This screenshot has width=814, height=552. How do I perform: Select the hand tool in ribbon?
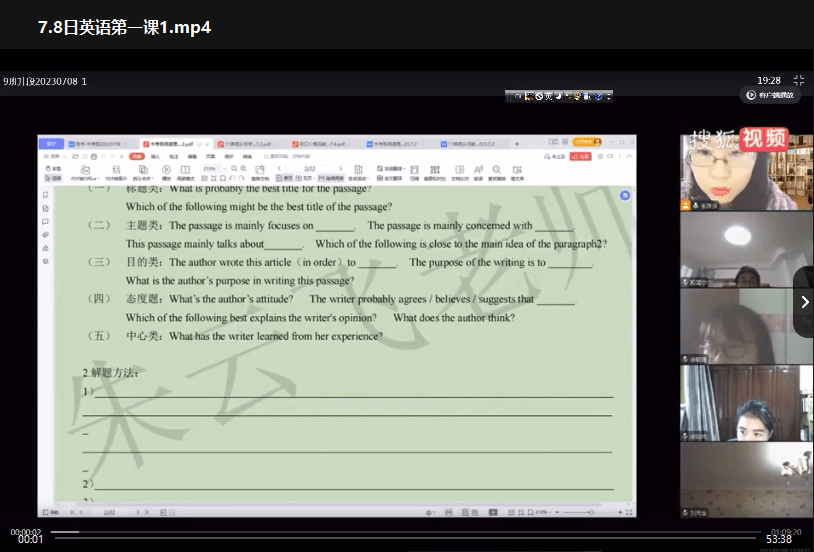(x=53, y=169)
